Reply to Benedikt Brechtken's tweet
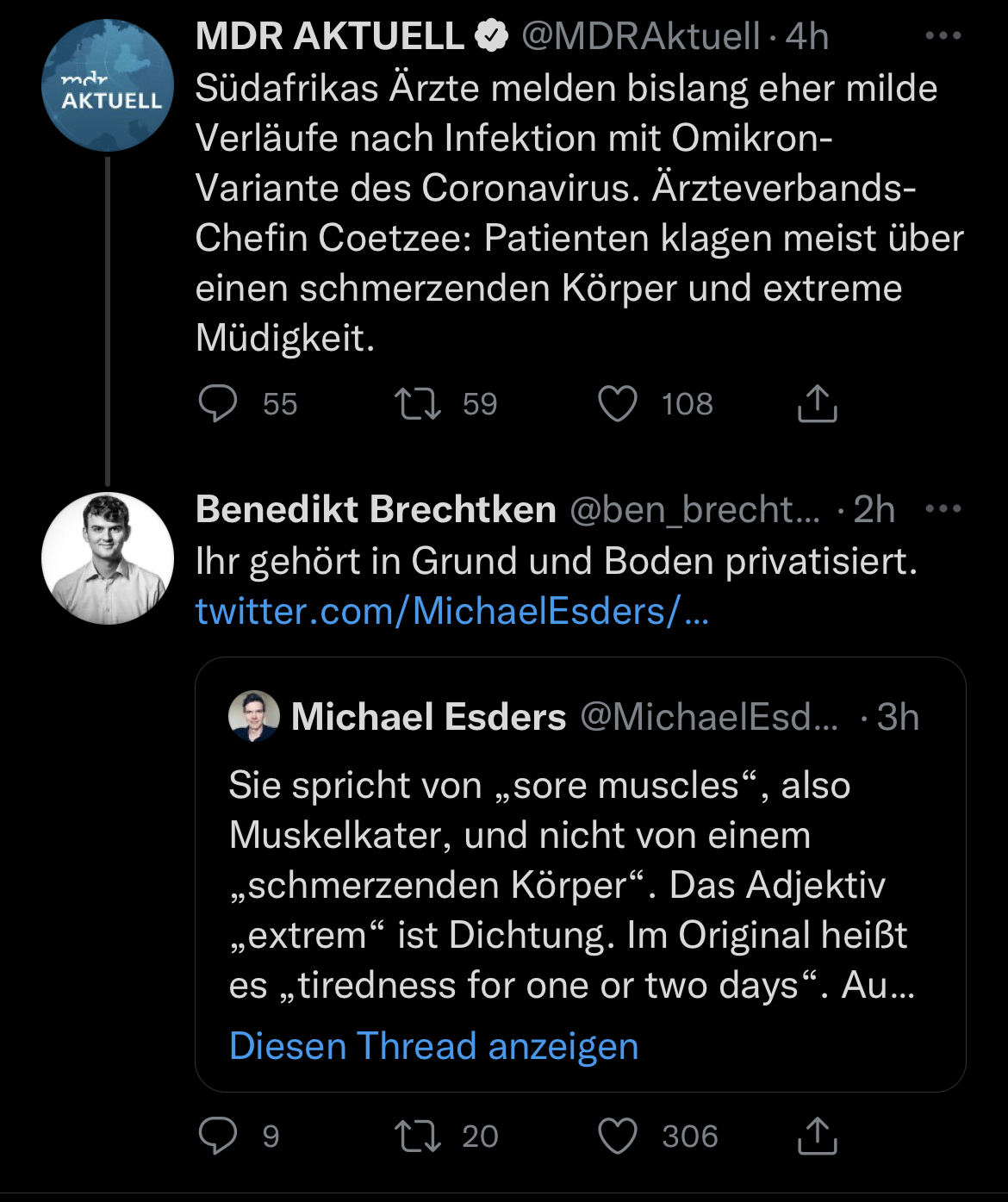1008x1202 pixels. pyautogui.click(x=218, y=1136)
